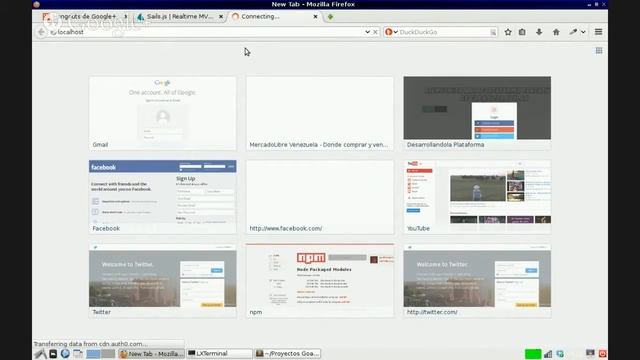The height and width of the screenshot is (360, 640).
Task: Launch the web browser globe panel icon
Action: click(x=65, y=353)
